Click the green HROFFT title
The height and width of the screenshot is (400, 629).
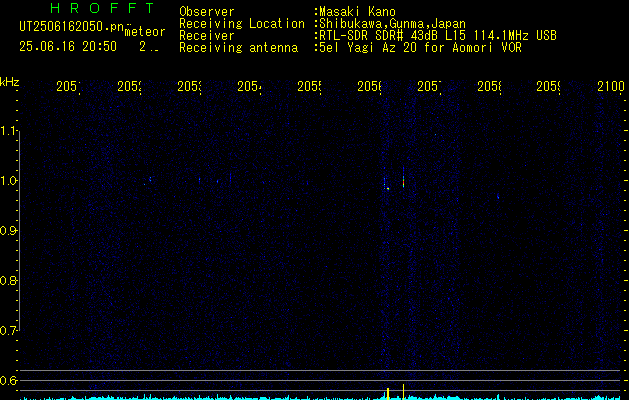click(102, 8)
